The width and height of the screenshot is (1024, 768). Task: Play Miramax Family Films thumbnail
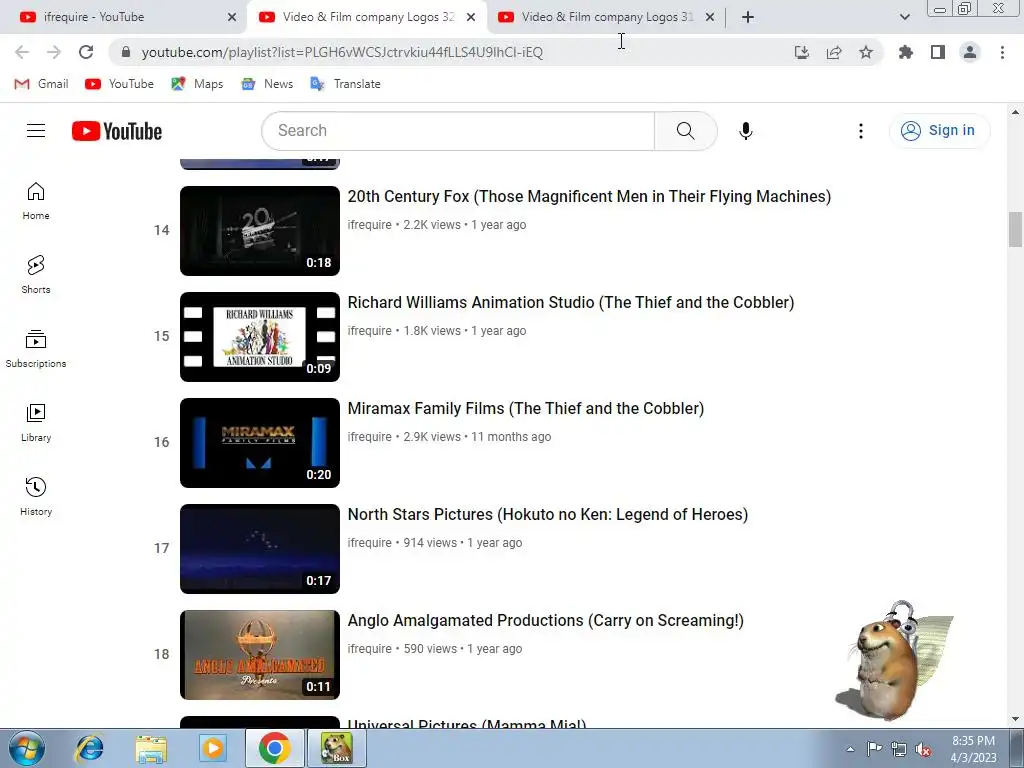point(260,443)
